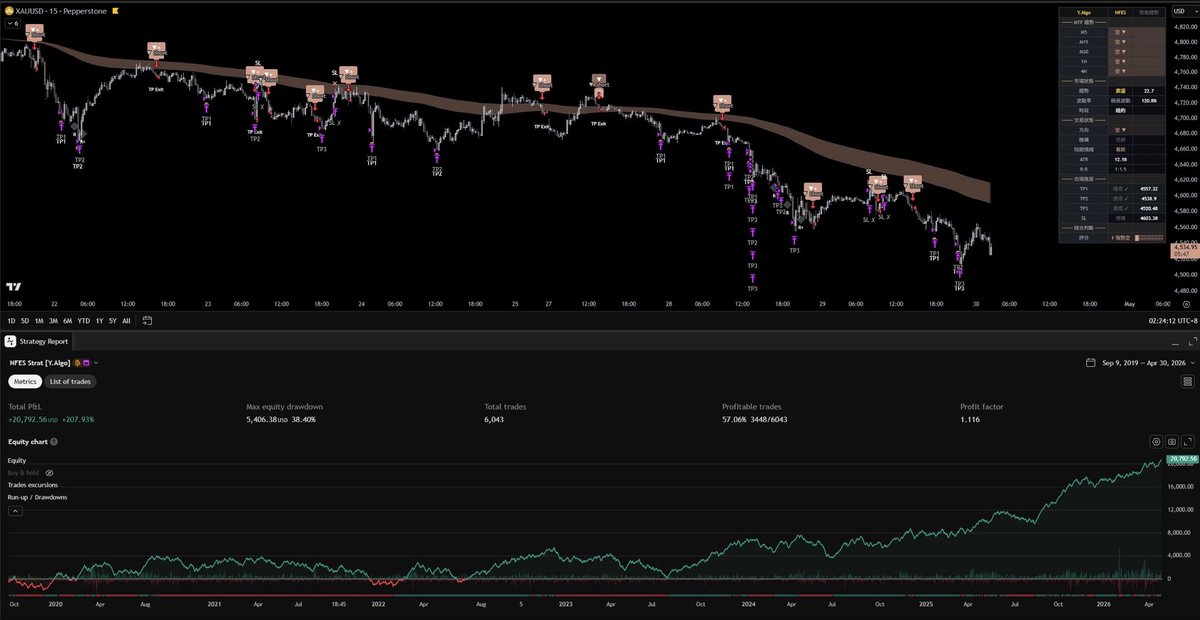The width and height of the screenshot is (1200, 620).
Task: Switch to the List of trades tab
Action: click(70, 381)
